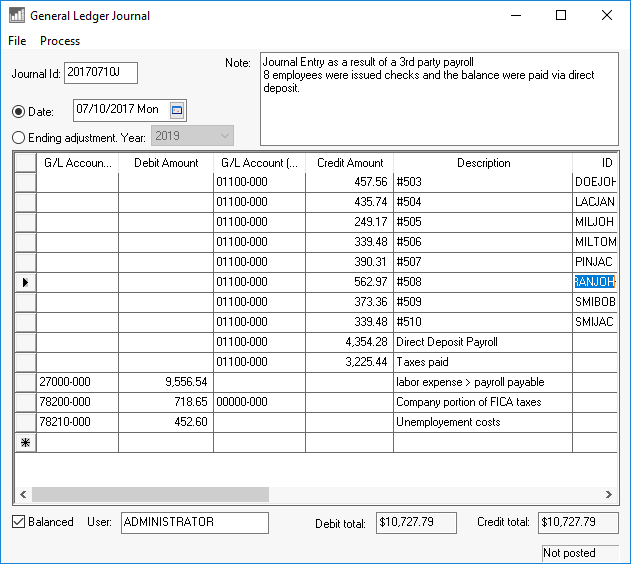Viewport: 631px width, 564px height.
Task: Click the Description column header
Action: pyautogui.click(x=483, y=163)
